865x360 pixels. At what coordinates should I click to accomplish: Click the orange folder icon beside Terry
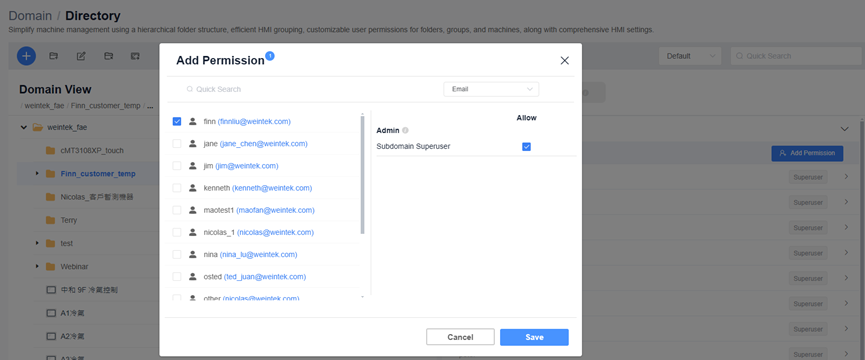[51, 220]
